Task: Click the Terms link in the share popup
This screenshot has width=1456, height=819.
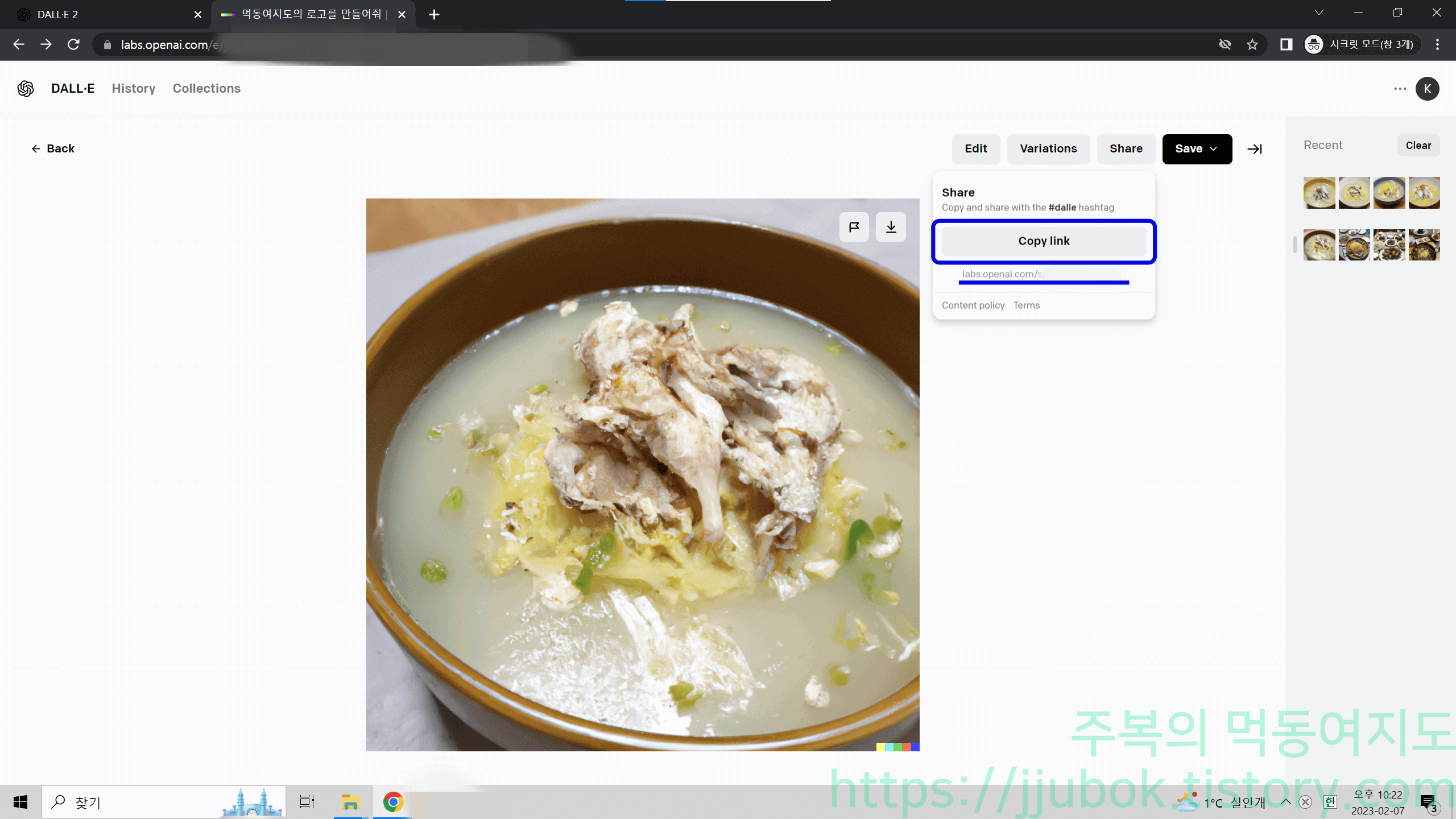Action: (x=1026, y=305)
